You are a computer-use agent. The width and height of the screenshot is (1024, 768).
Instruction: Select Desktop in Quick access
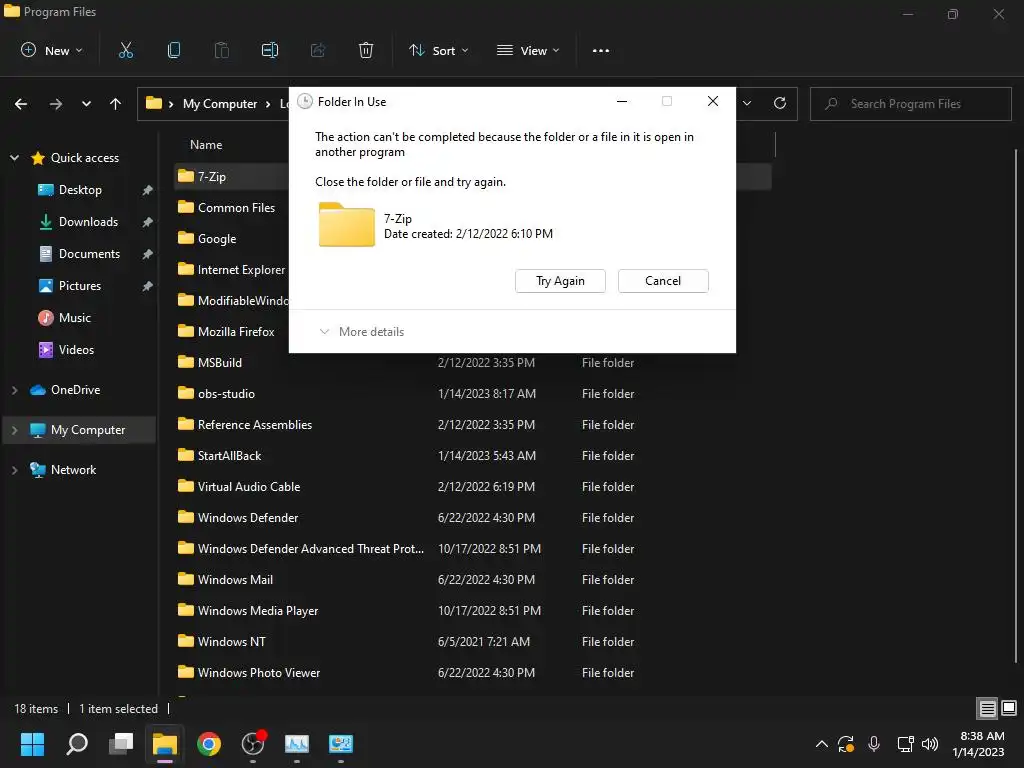pyautogui.click(x=80, y=190)
